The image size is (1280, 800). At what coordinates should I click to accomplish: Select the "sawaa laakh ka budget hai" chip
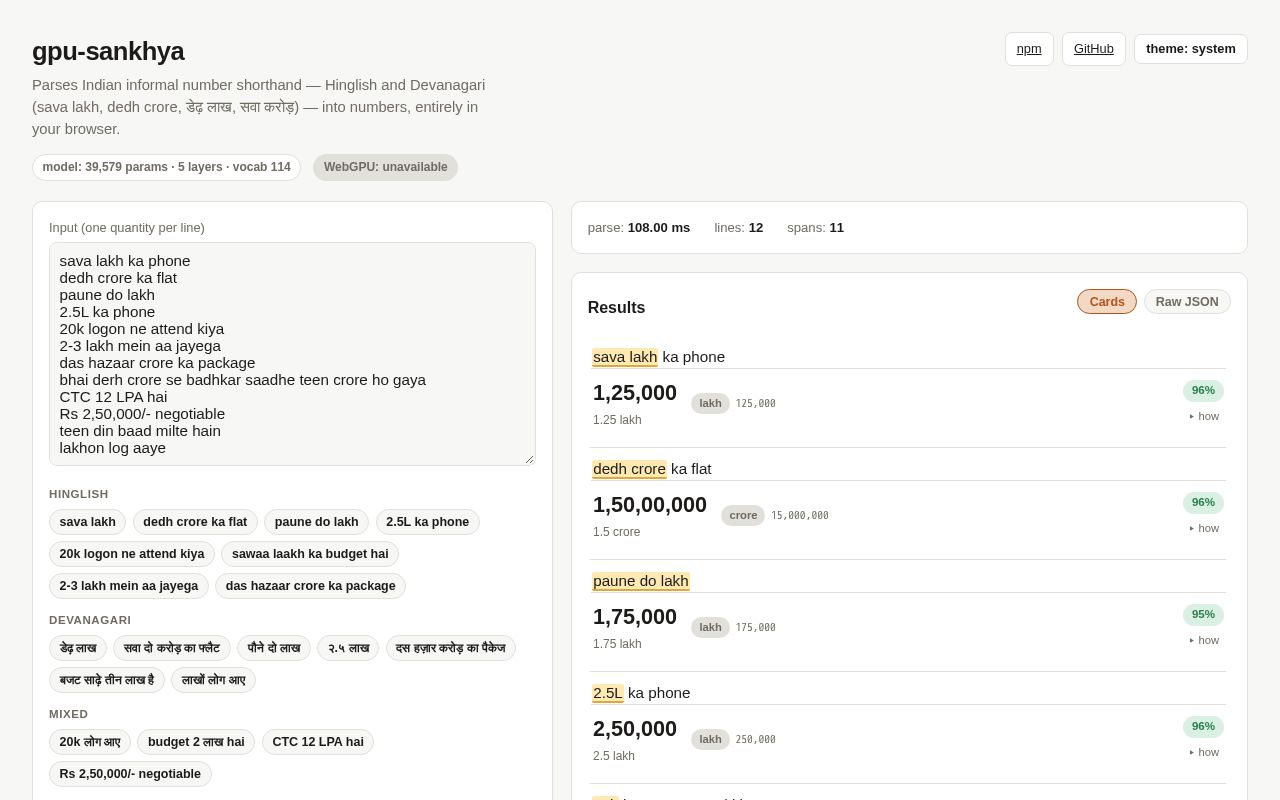[310, 554]
